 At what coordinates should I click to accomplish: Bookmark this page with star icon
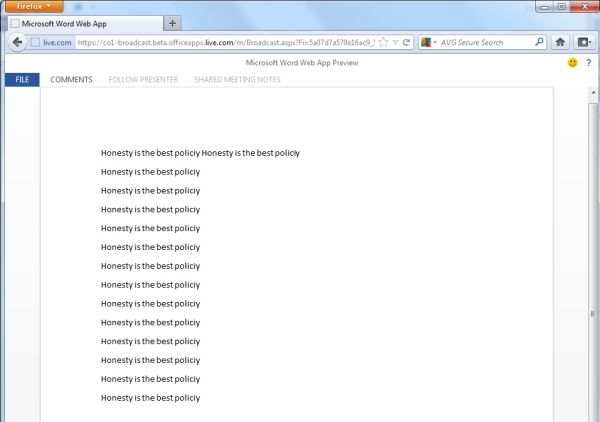(x=383, y=42)
